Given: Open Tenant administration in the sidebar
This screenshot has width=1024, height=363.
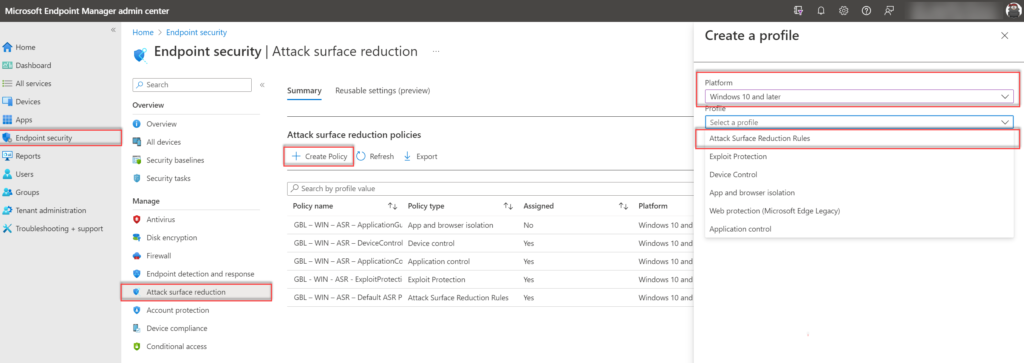Looking at the screenshot, I should (x=50, y=210).
